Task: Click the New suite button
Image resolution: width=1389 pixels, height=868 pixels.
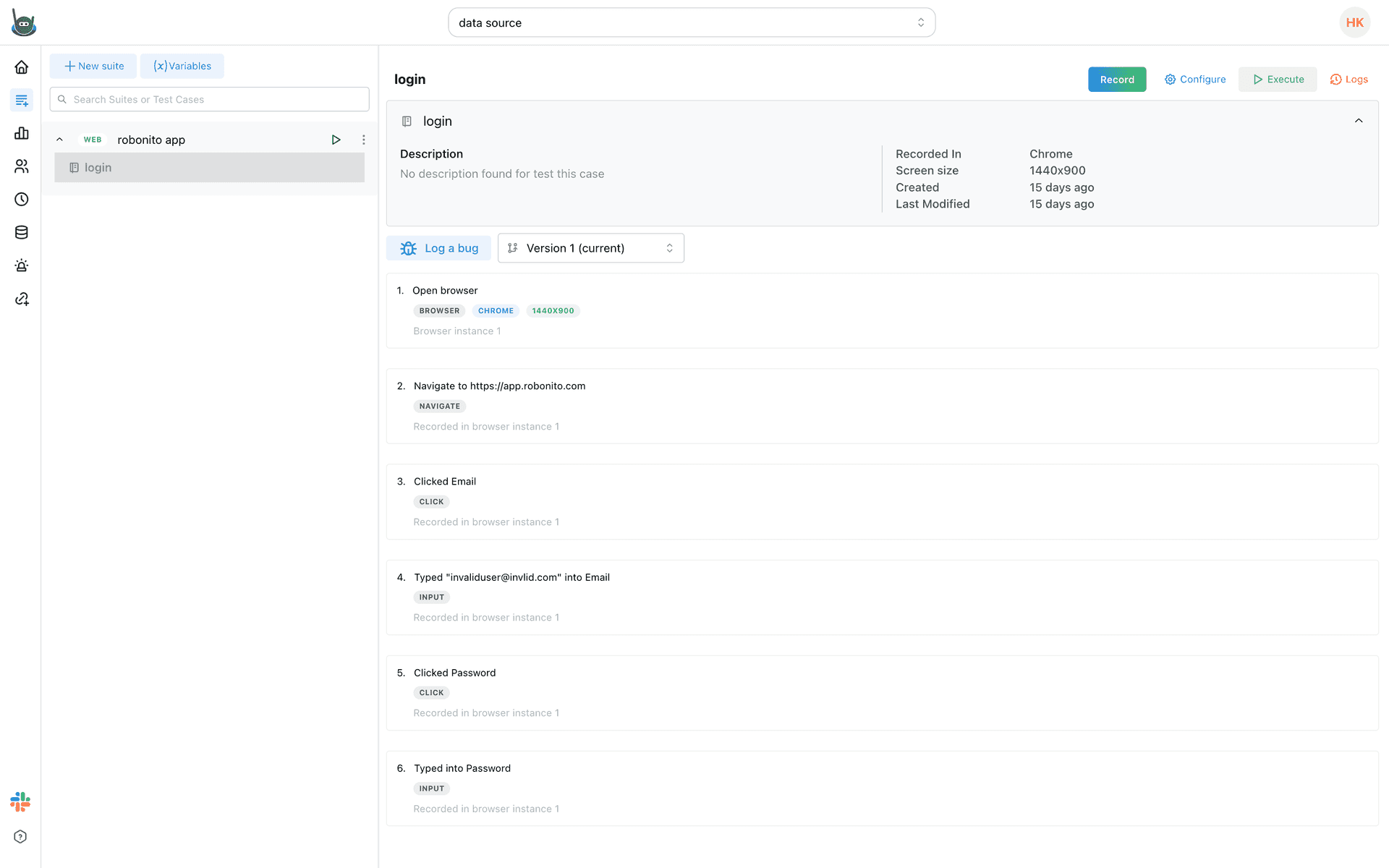Action: point(93,66)
